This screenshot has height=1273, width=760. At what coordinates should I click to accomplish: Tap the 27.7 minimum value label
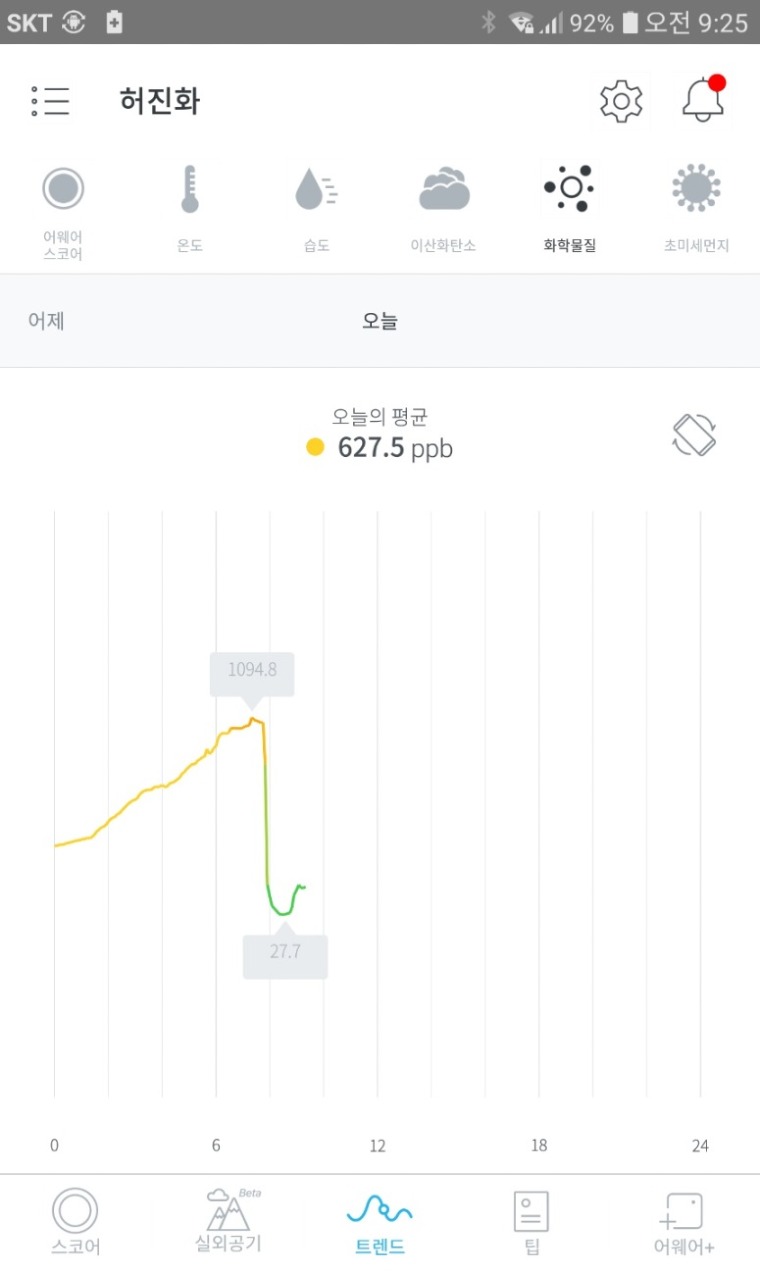pos(285,952)
